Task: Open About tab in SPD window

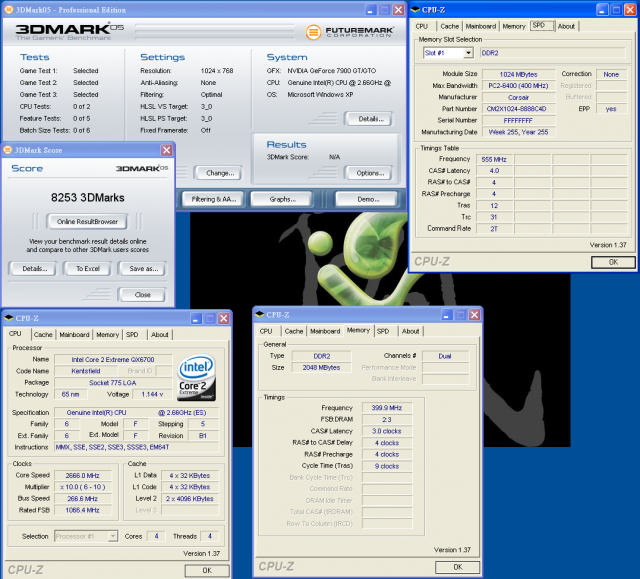Action: 566,26
